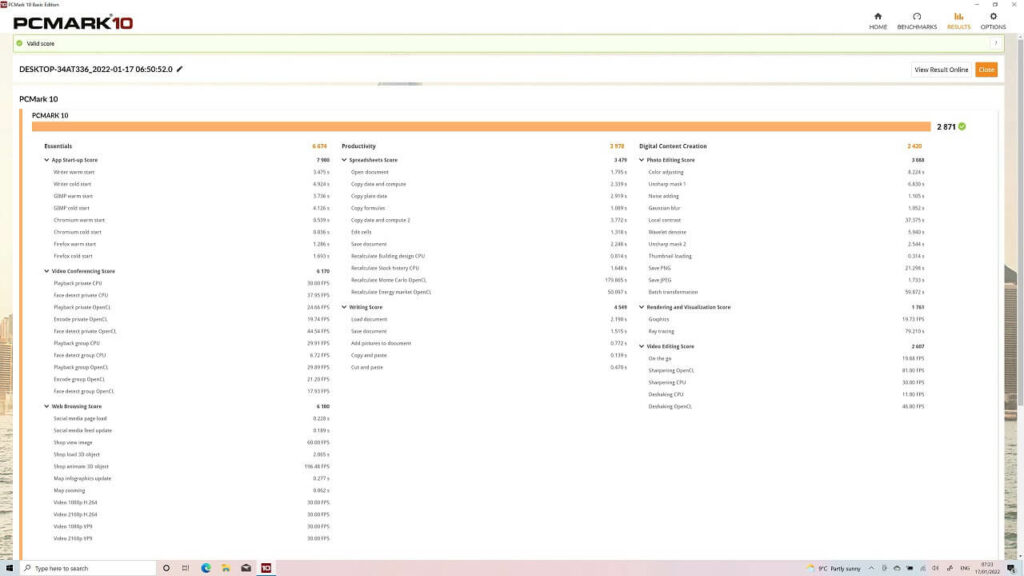This screenshot has width=1024, height=576.
Task: Select the 'Load document' row
Action: point(488,319)
